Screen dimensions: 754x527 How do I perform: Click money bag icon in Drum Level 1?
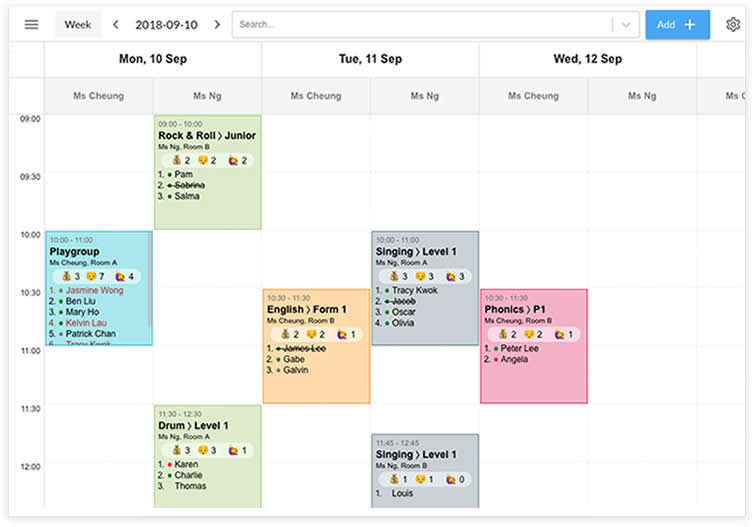click(177, 451)
